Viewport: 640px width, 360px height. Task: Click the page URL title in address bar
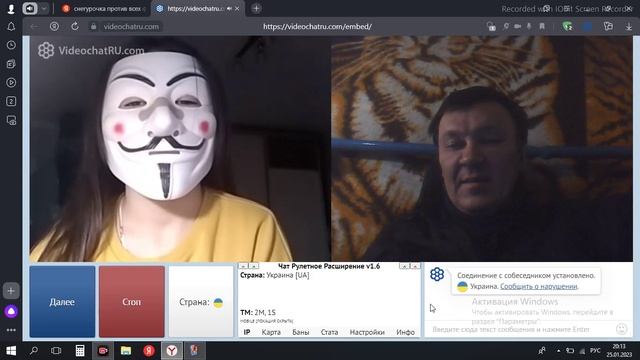pyautogui.click(x=317, y=27)
